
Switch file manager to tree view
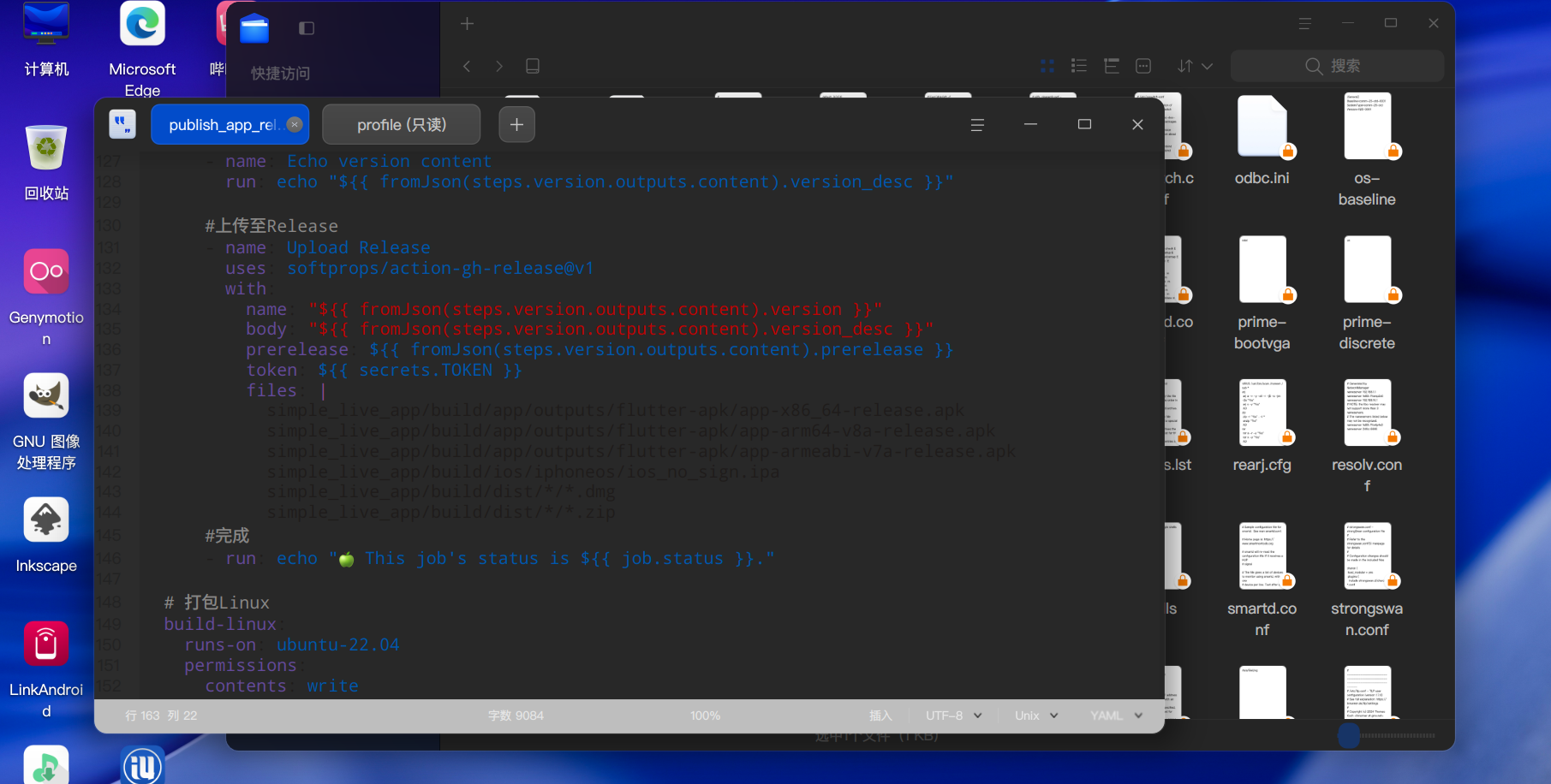point(1112,66)
